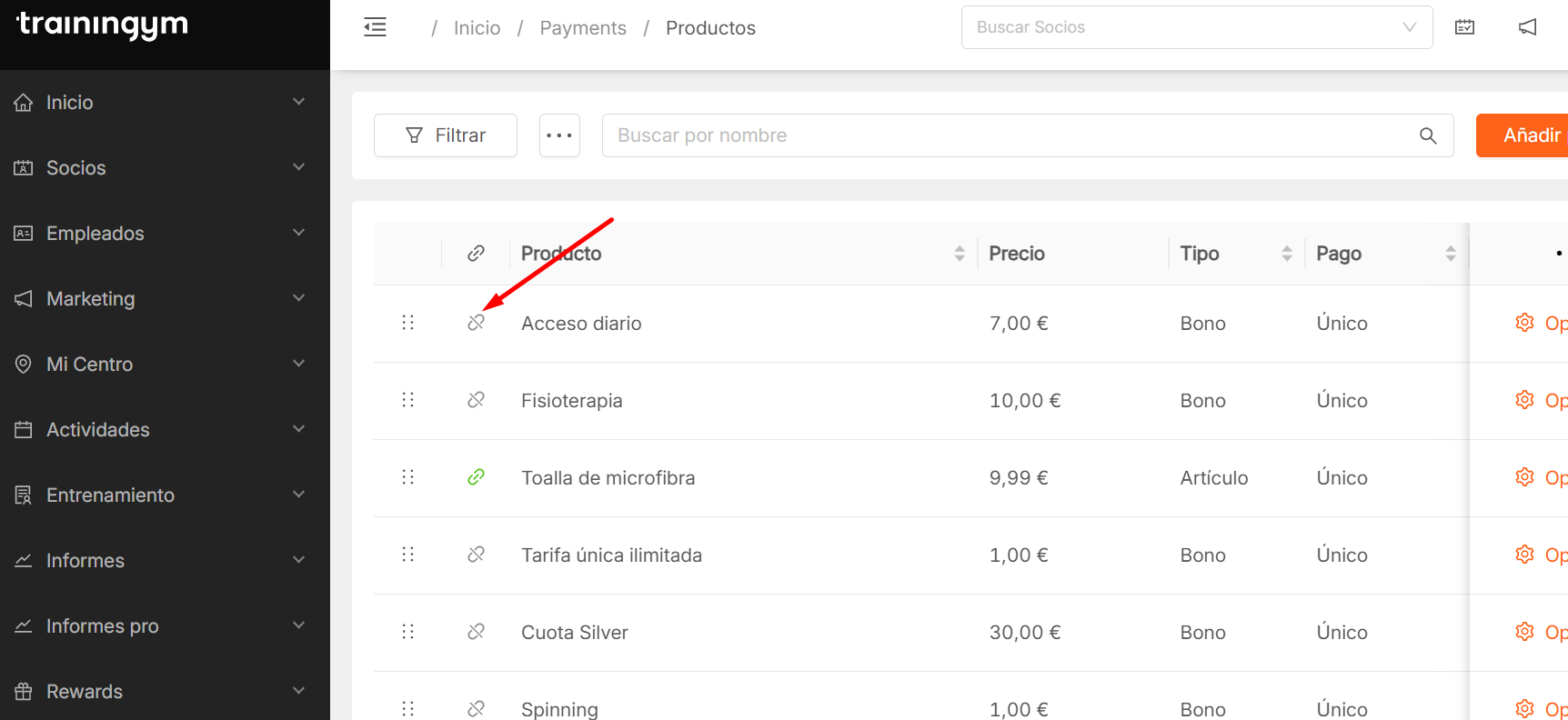Toggle the green link icon for Toalla de microfibra
1568x720 pixels.
click(476, 477)
